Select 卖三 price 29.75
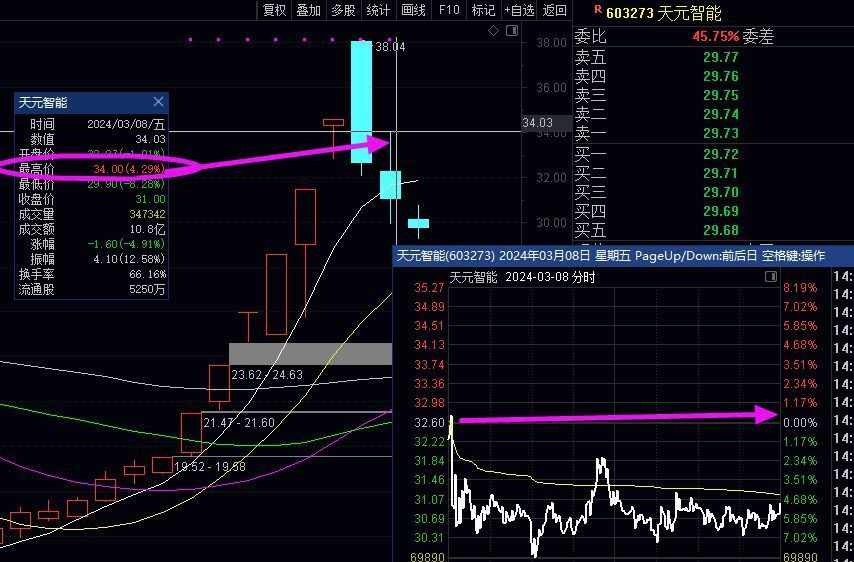Viewport: 854px width, 562px height. (721, 95)
